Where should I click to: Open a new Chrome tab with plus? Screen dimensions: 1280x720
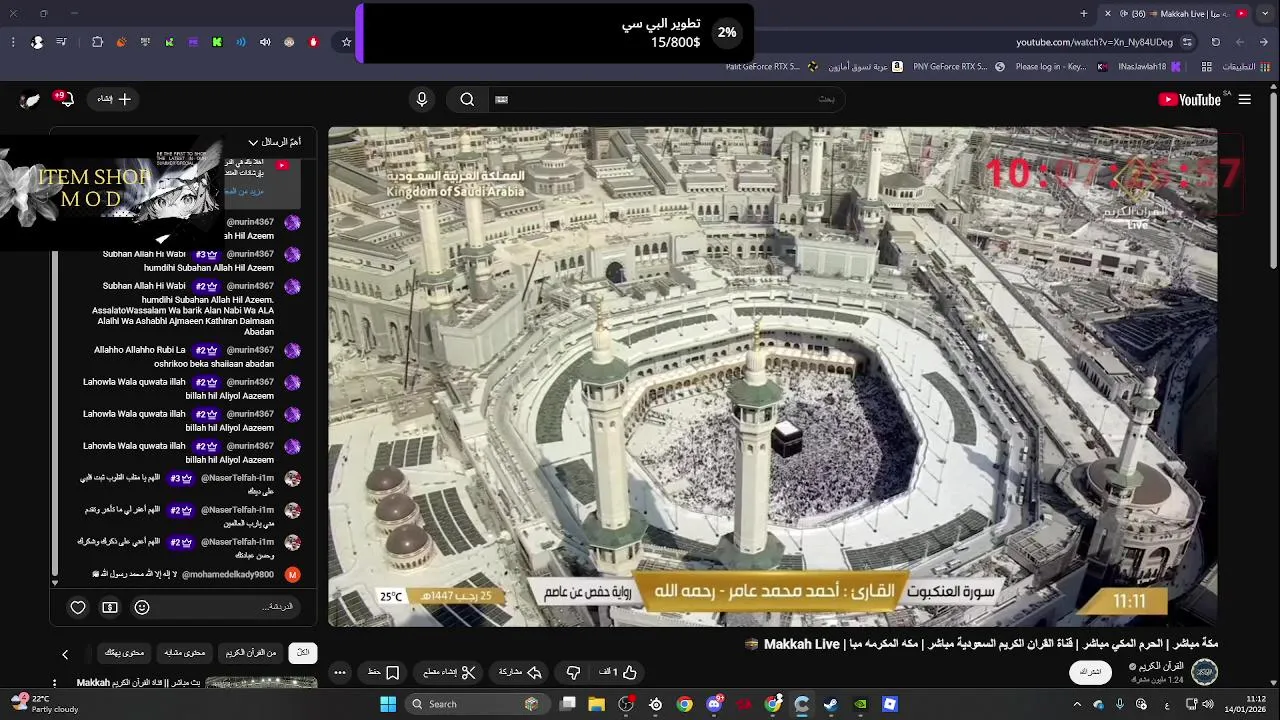(1084, 13)
